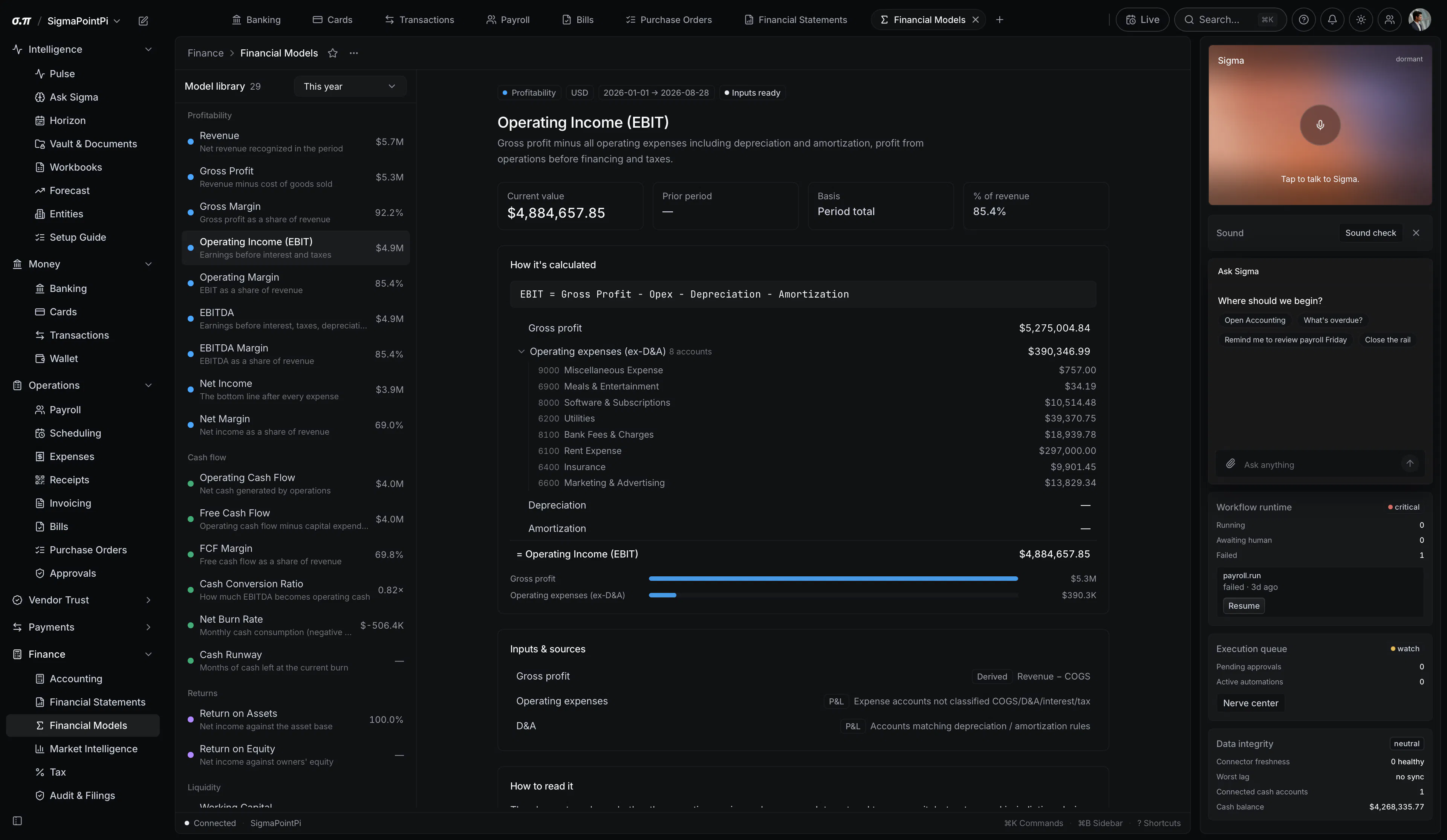Screen dimensions: 1447x840
Task: Open the notifications bell icon
Action: pos(1332,20)
